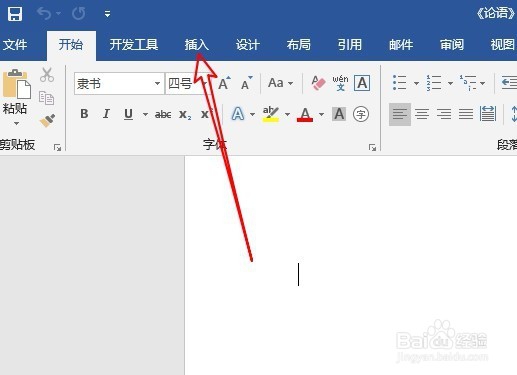Click the Copy icon

click(x=46, y=98)
